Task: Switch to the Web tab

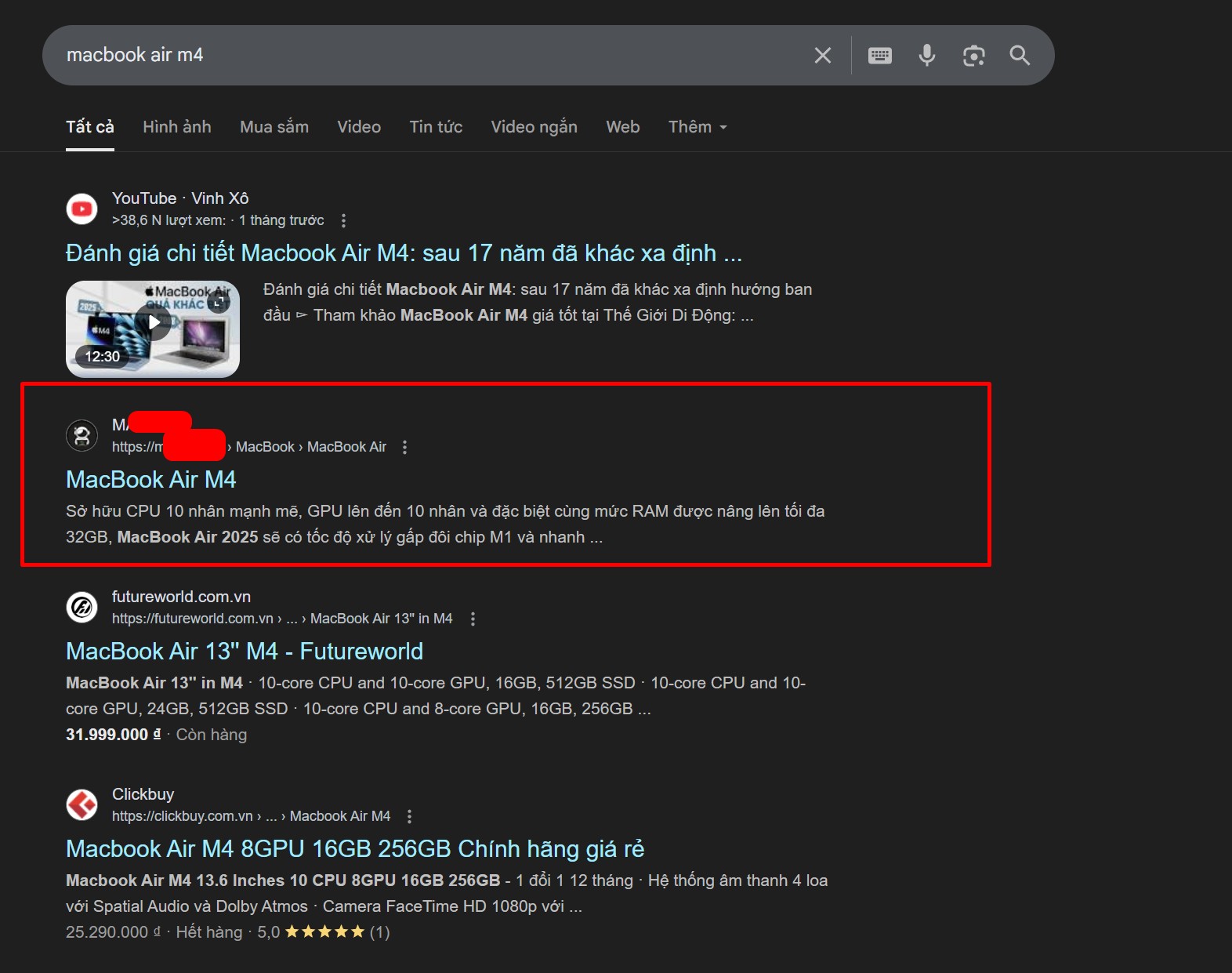Action: click(623, 127)
